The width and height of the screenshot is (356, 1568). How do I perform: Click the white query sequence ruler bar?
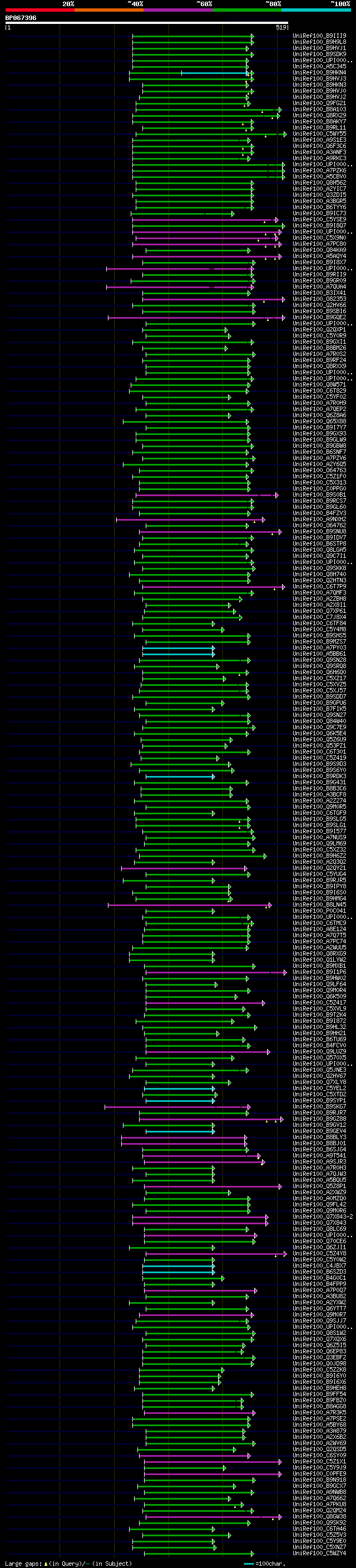[x=147, y=23]
